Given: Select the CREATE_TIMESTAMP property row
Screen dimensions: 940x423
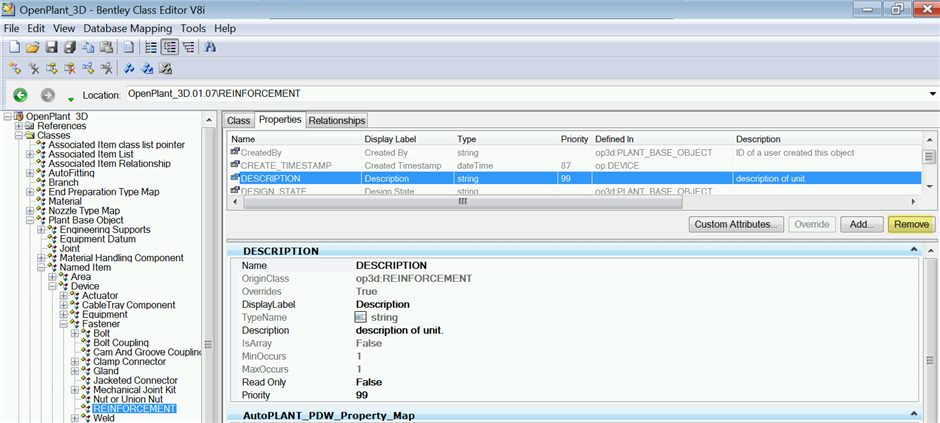Looking at the screenshot, I should tap(574, 165).
